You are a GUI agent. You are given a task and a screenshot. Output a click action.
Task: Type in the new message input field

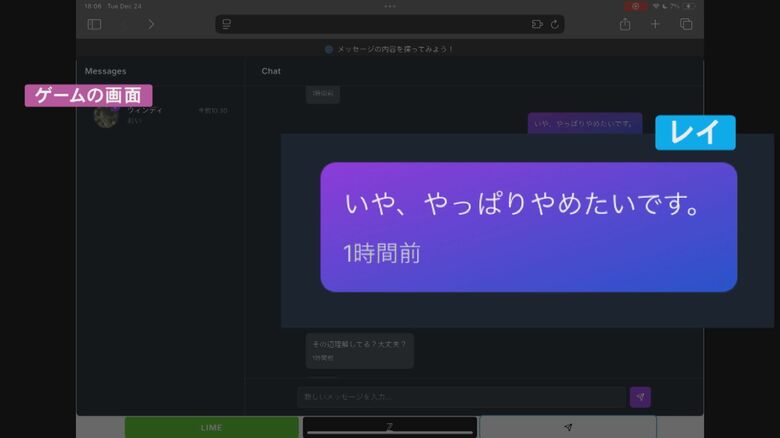click(x=460, y=397)
